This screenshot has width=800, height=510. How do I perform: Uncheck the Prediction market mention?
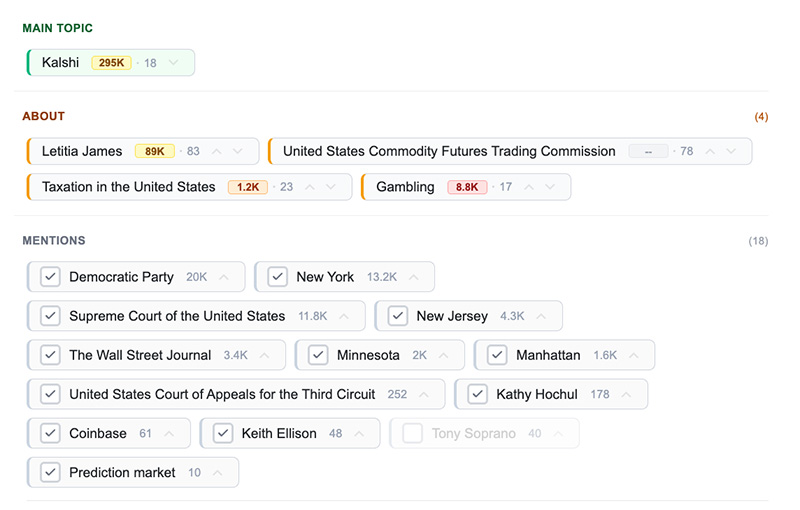coord(50,472)
